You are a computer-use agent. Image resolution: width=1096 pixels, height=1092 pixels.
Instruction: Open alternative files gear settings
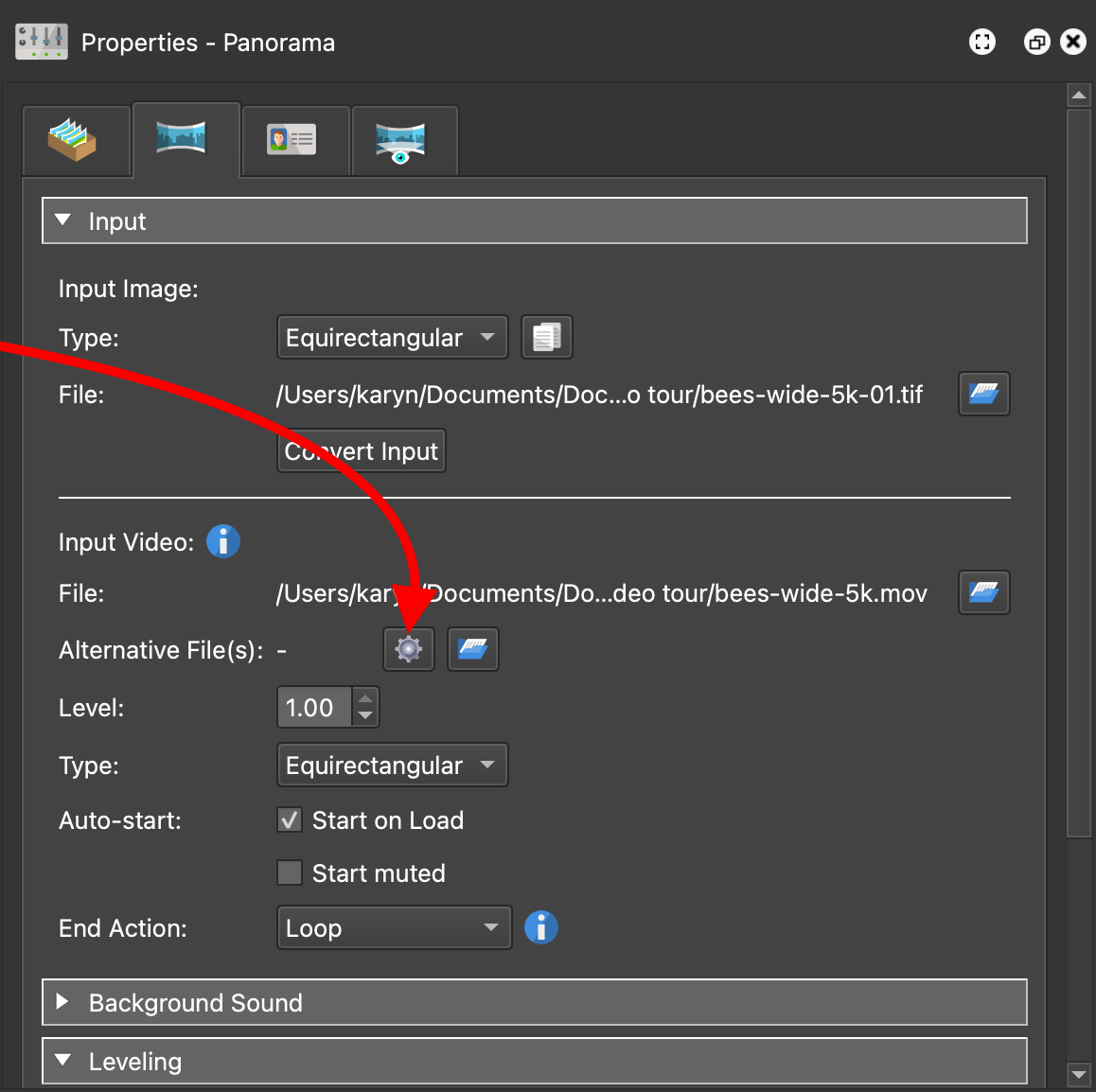click(x=409, y=650)
